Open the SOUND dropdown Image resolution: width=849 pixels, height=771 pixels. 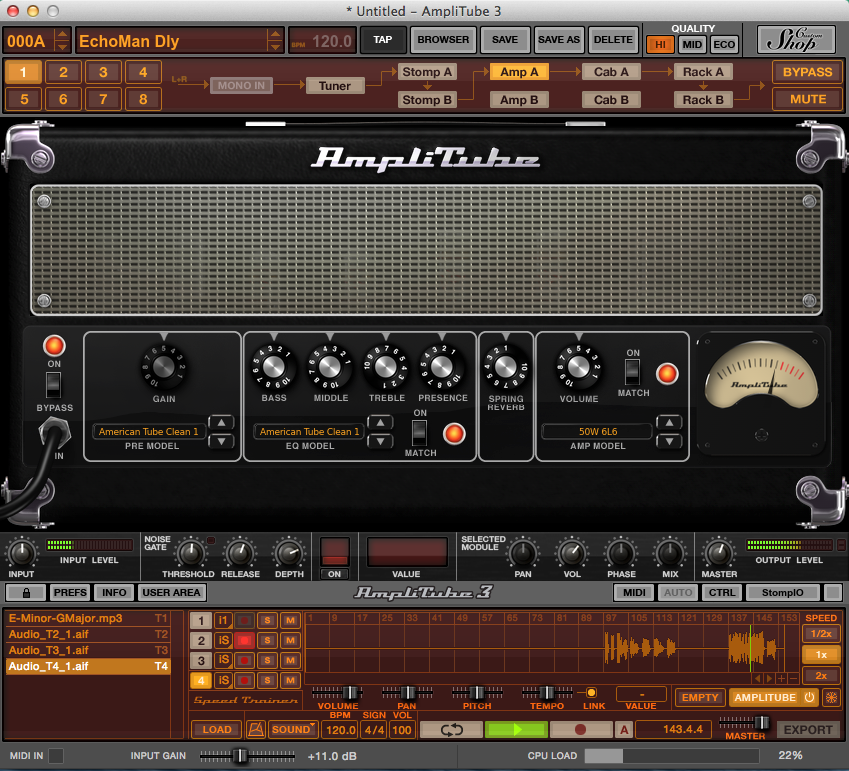coord(293,729)
